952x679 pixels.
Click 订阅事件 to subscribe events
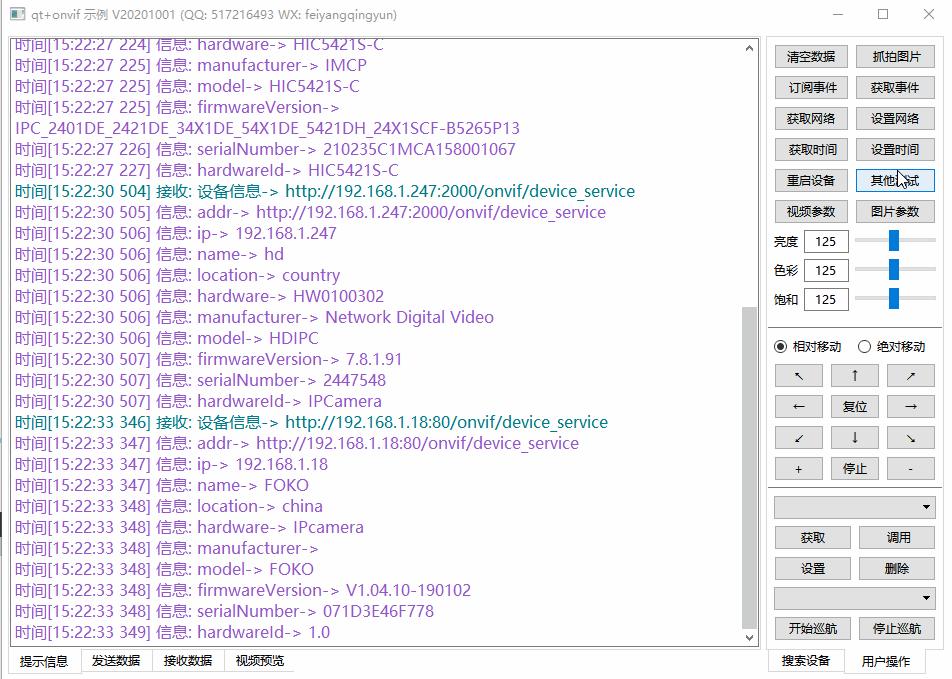[810, 87]
